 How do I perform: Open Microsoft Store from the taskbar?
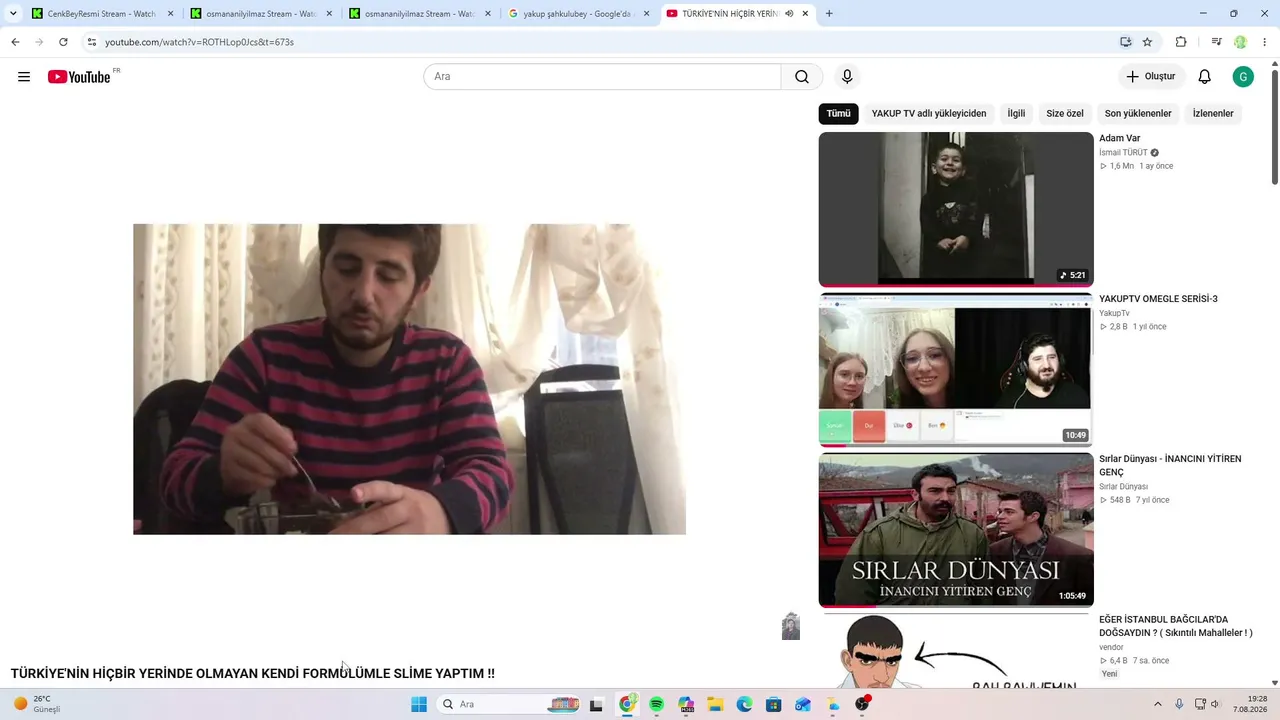774,704
